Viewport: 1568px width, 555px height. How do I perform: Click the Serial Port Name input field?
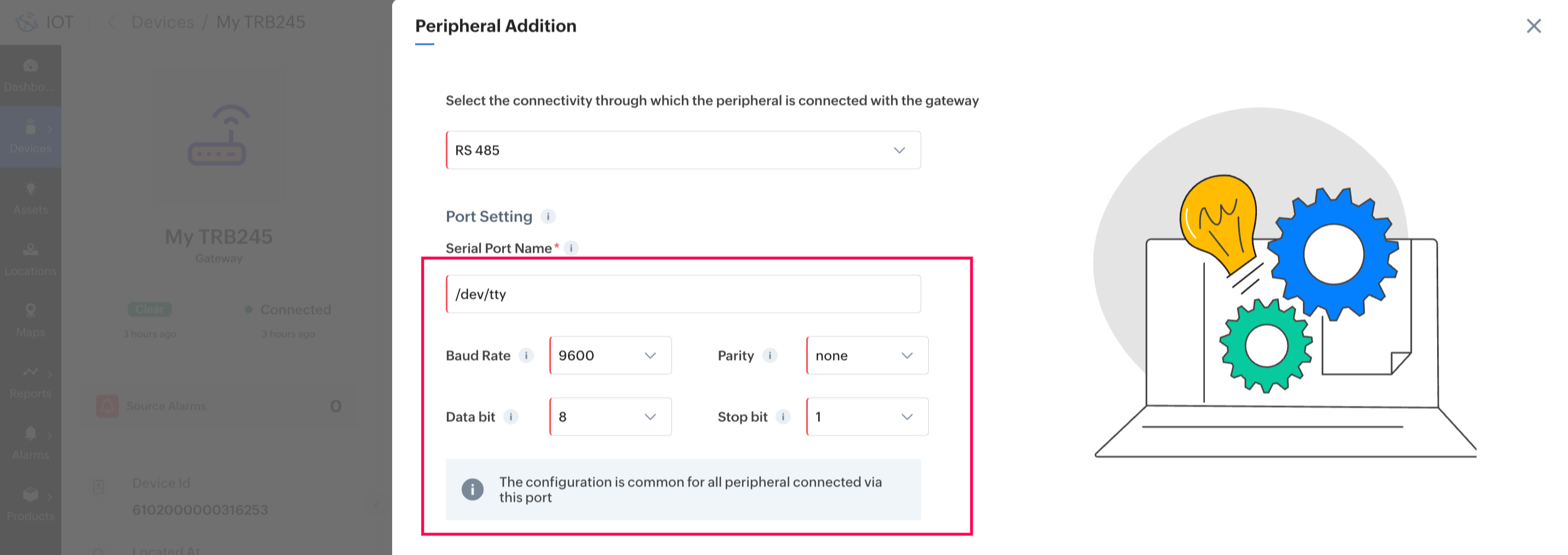683,294
